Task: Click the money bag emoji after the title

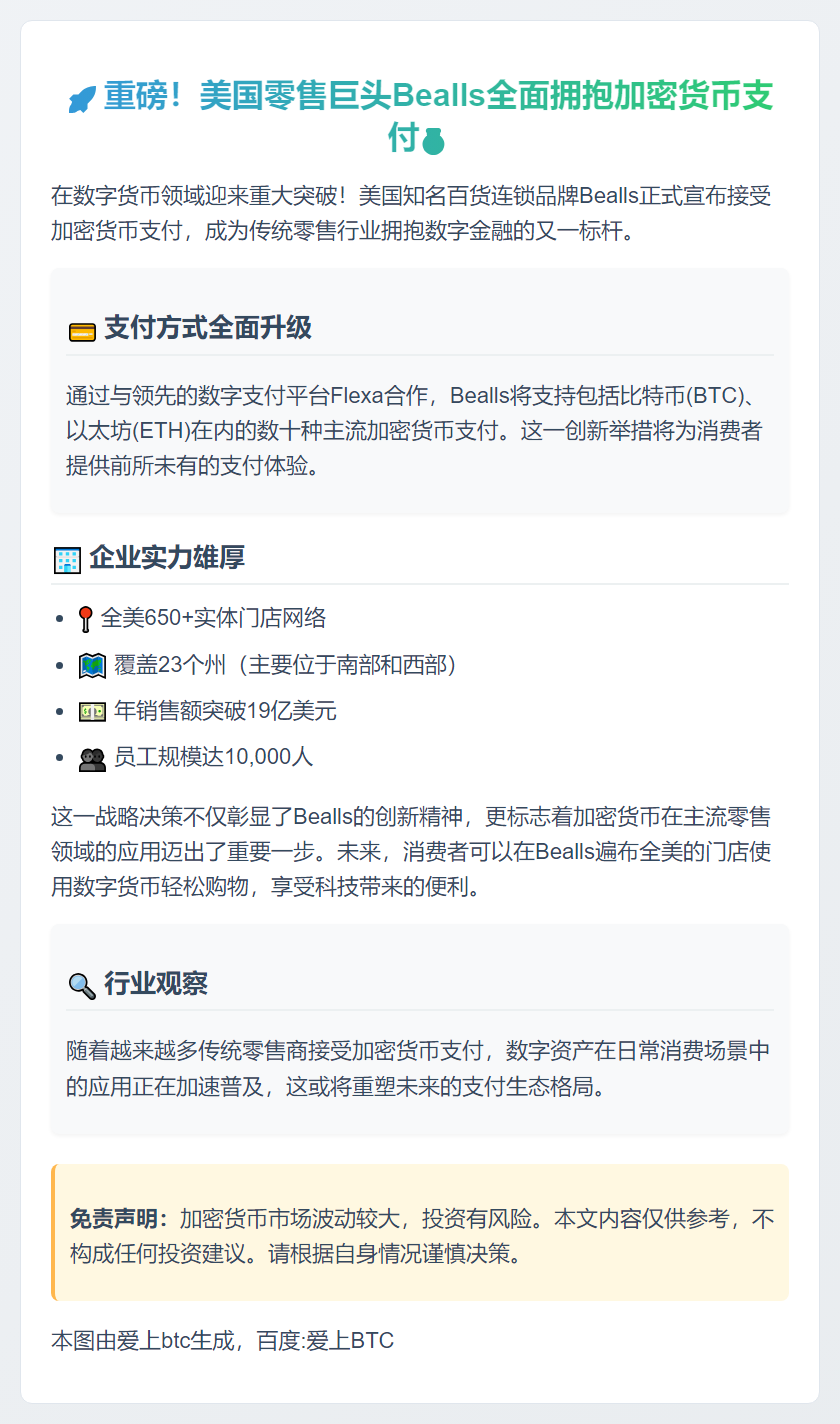Action: click(433, 141)
